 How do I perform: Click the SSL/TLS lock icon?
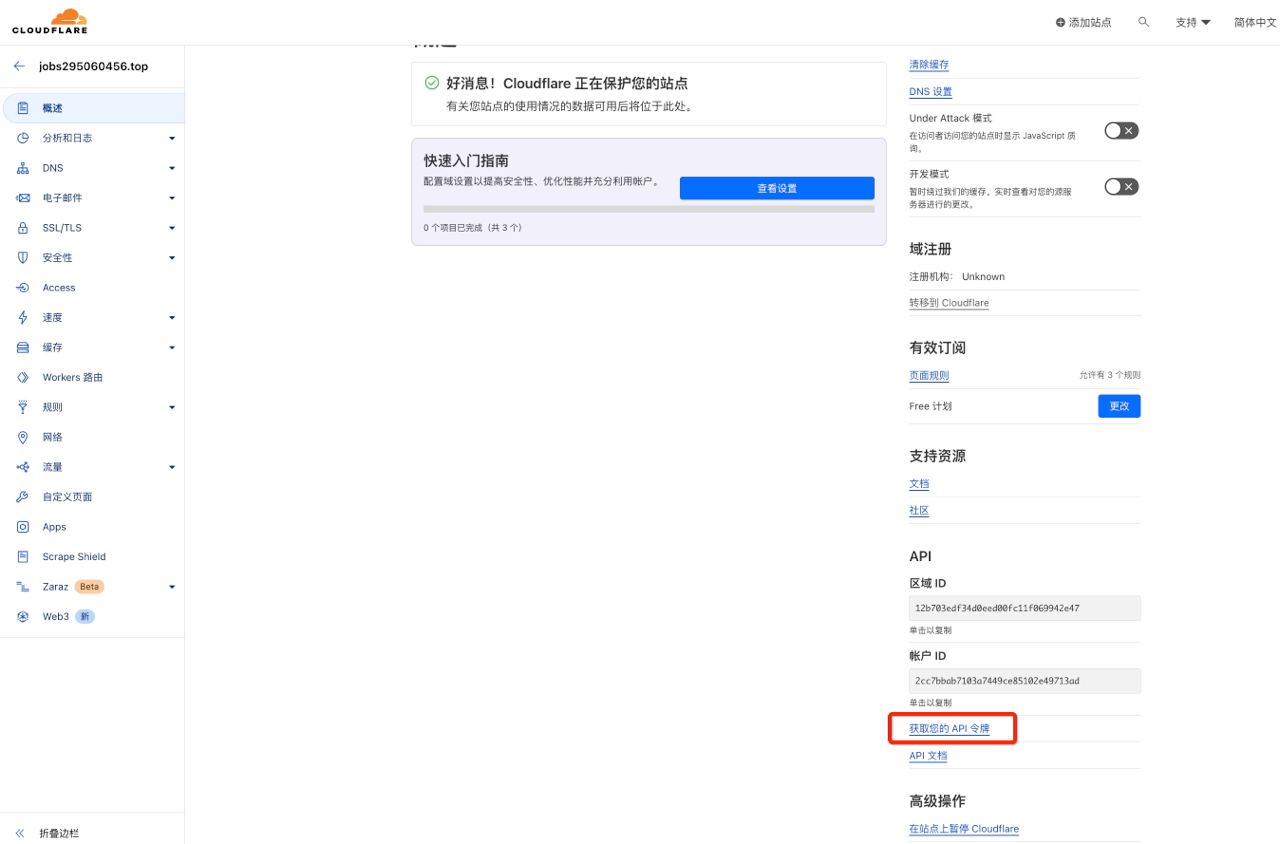coord(23,228)
